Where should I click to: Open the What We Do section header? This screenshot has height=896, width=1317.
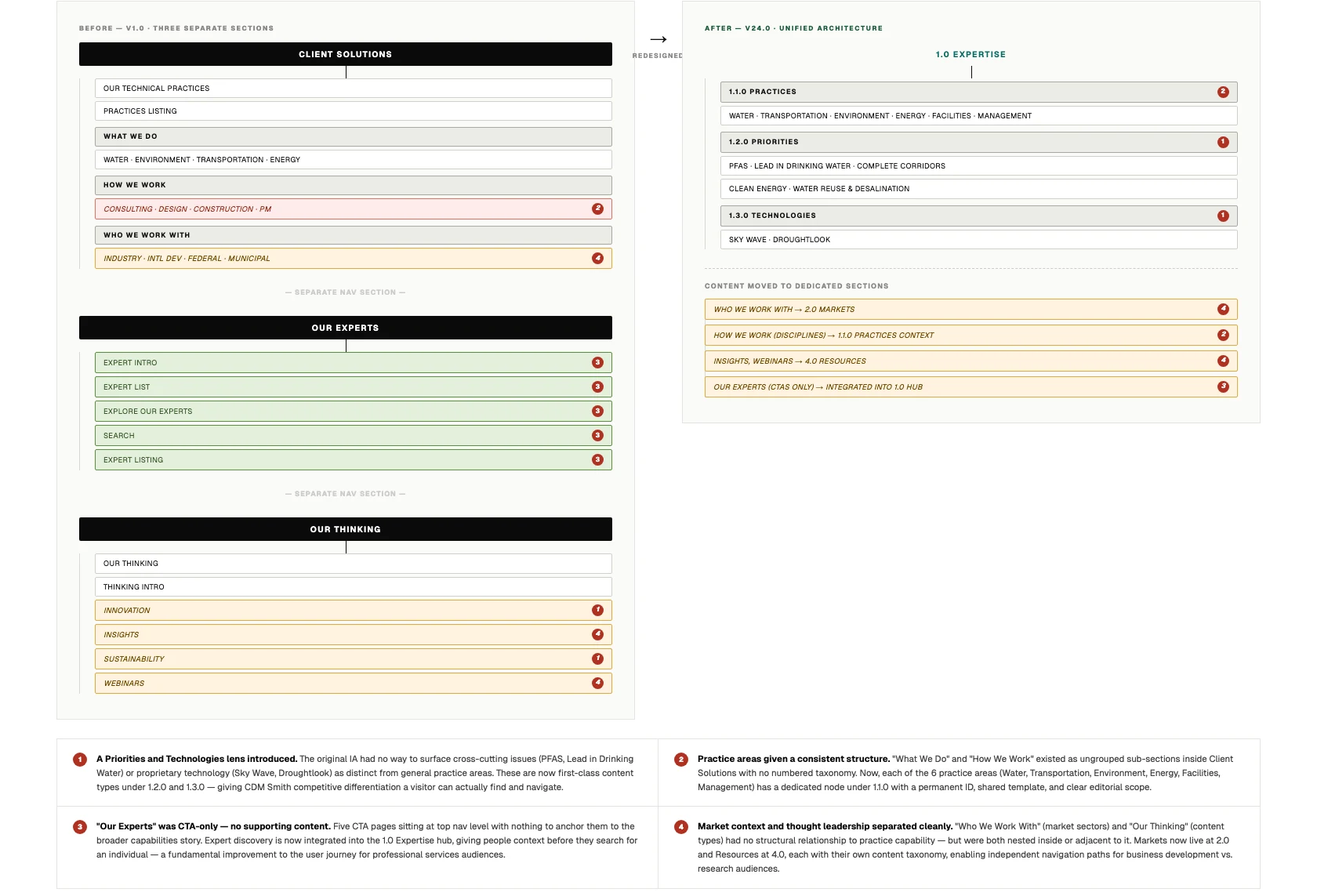point(354,136)
